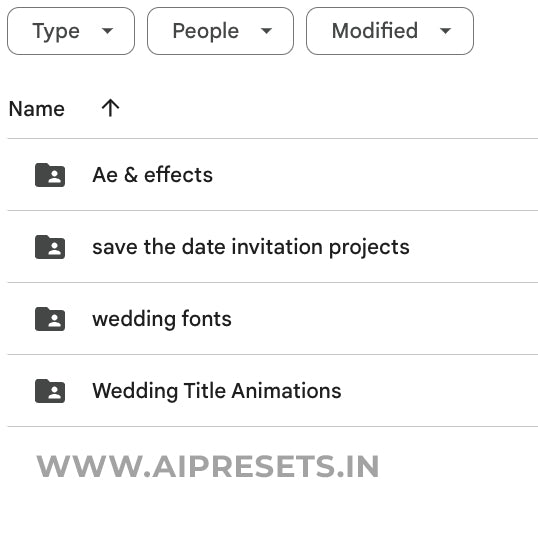
Task: Select the Wedding Title Animations folder icon
Action: click(50, 391)
